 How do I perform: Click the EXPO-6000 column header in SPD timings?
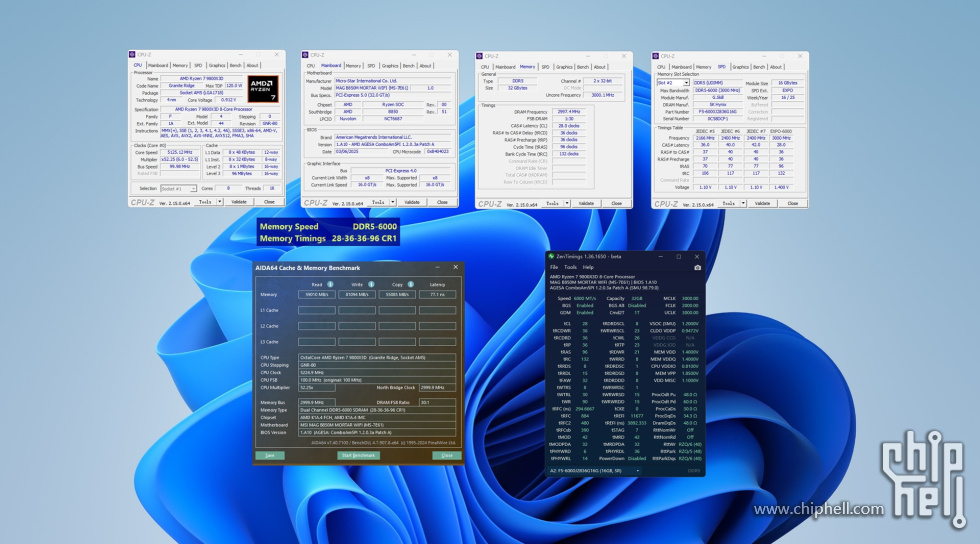(x=781, y=131)
